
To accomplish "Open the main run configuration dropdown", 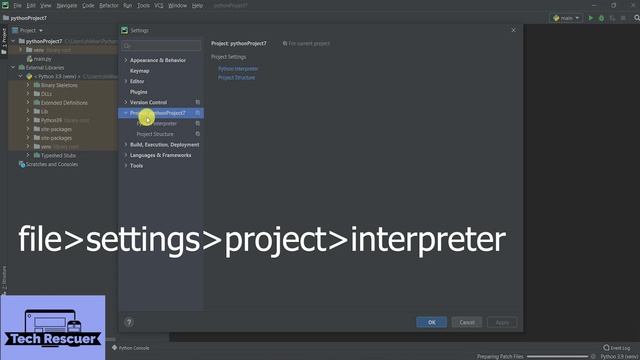I will pos(566,18).
